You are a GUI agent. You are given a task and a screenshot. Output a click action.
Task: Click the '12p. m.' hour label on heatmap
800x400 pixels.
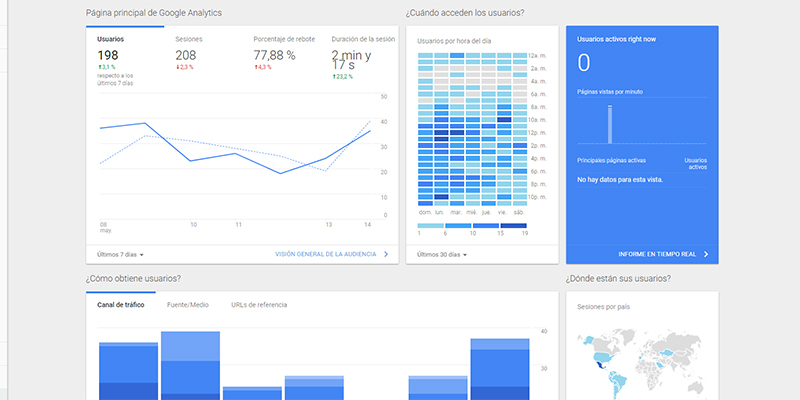click(537, 133)
